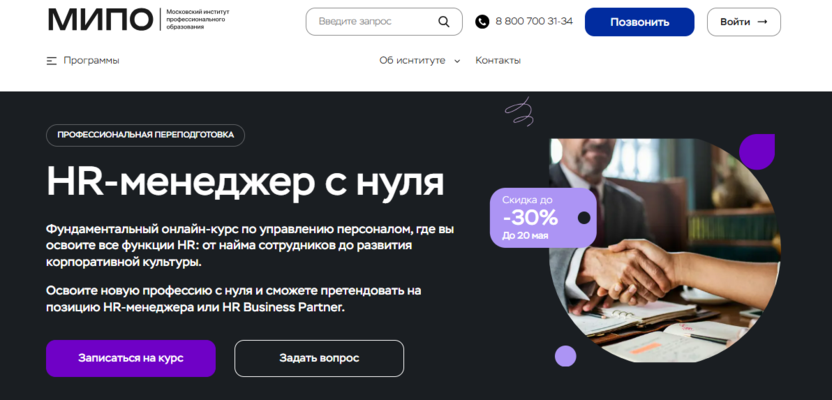Click the squiggle decoration above the photo
Screen dimensions: 832x400
click(519, 112)
